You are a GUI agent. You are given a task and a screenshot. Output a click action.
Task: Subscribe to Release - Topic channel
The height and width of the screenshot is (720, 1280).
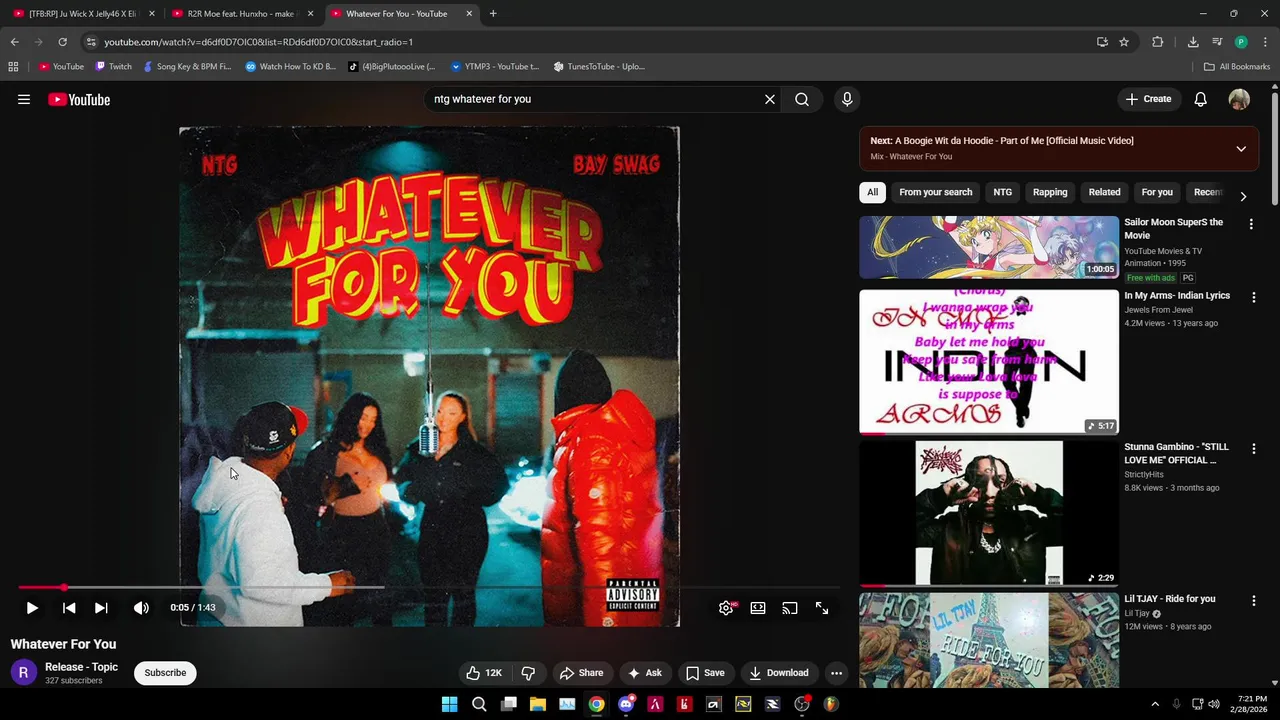165,673
